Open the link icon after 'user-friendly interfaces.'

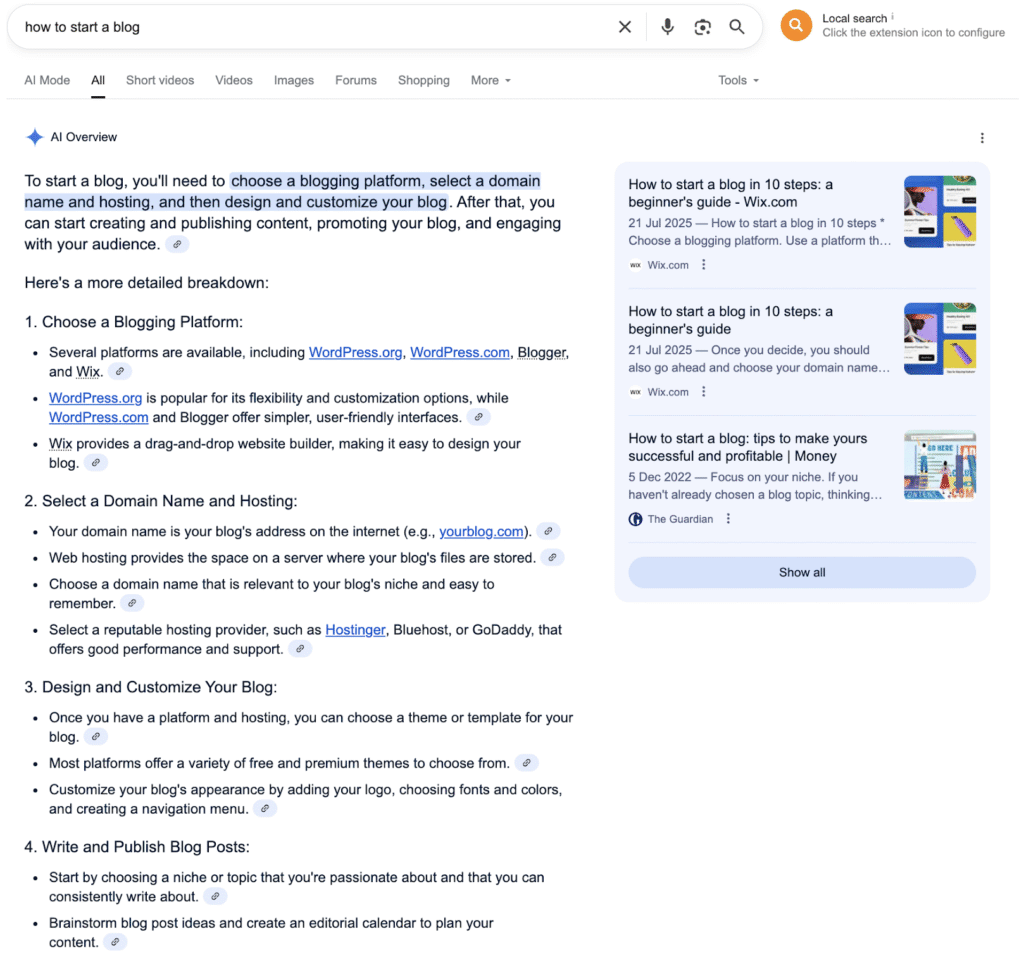click(479, 417)
